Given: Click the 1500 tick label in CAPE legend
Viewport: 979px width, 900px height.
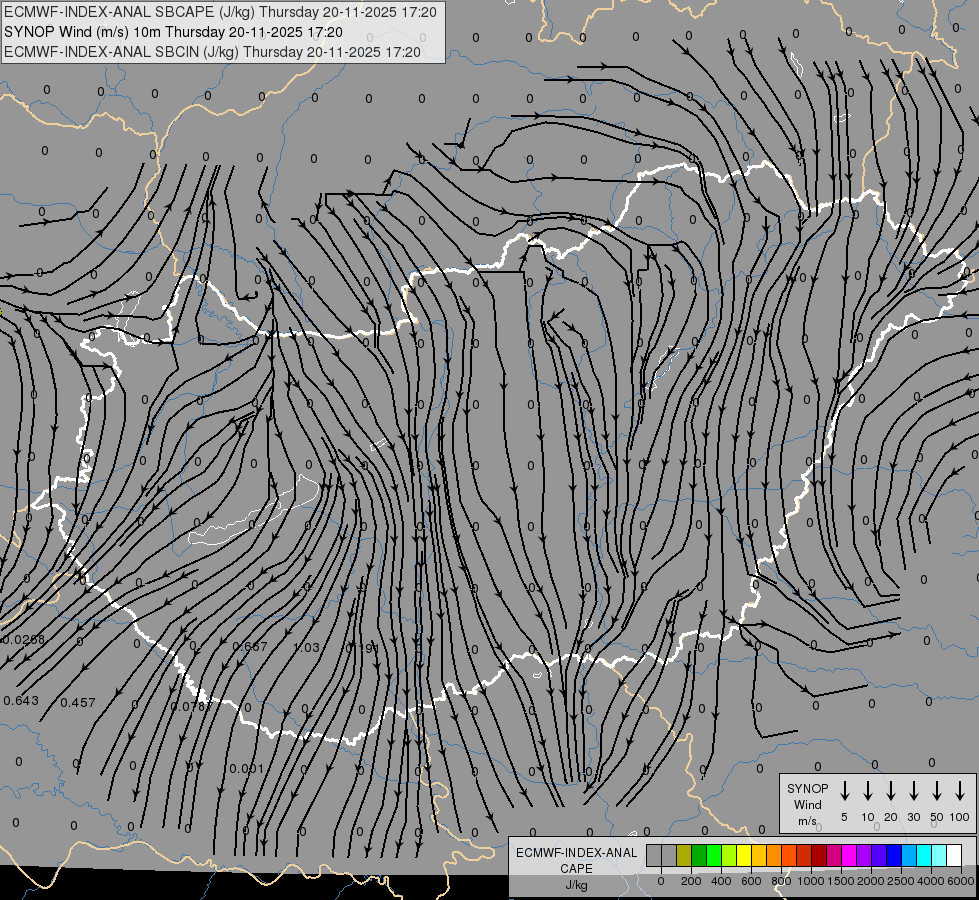Looking at the screenshot, I should click(x=841, y=881).
